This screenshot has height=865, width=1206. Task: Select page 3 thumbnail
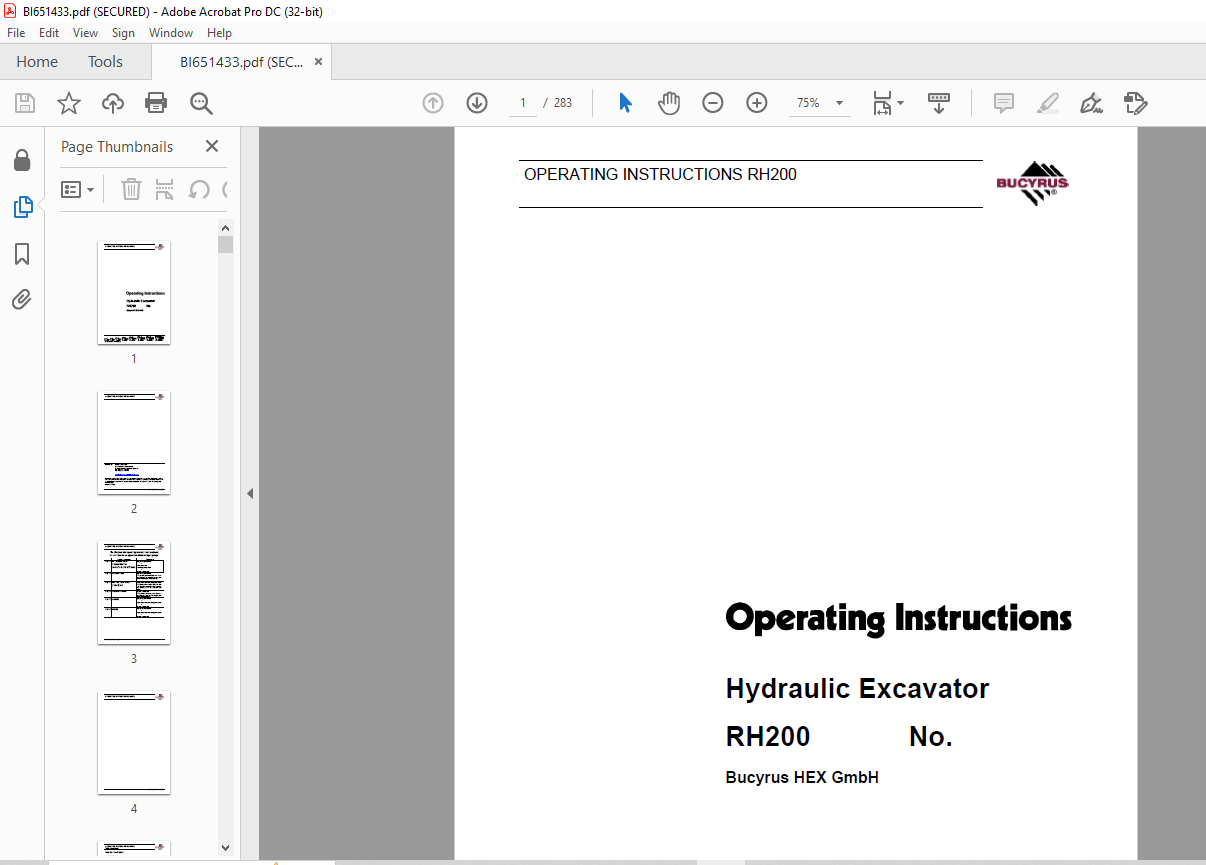tap(134, 593)
